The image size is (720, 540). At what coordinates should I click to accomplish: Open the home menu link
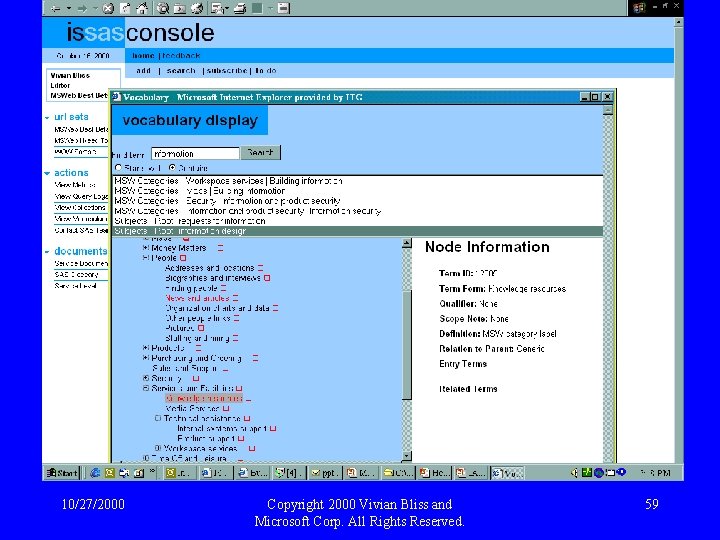pyautogui.click(x=143, y=56)
